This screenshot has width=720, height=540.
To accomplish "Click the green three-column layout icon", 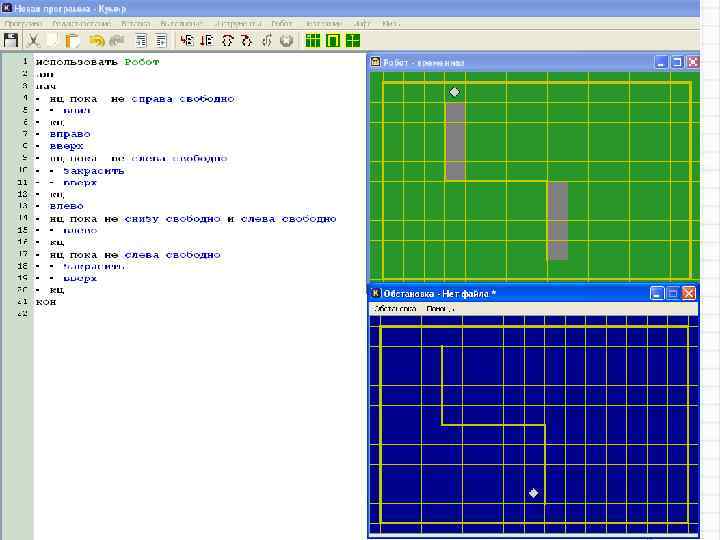I will coord(313,40).
